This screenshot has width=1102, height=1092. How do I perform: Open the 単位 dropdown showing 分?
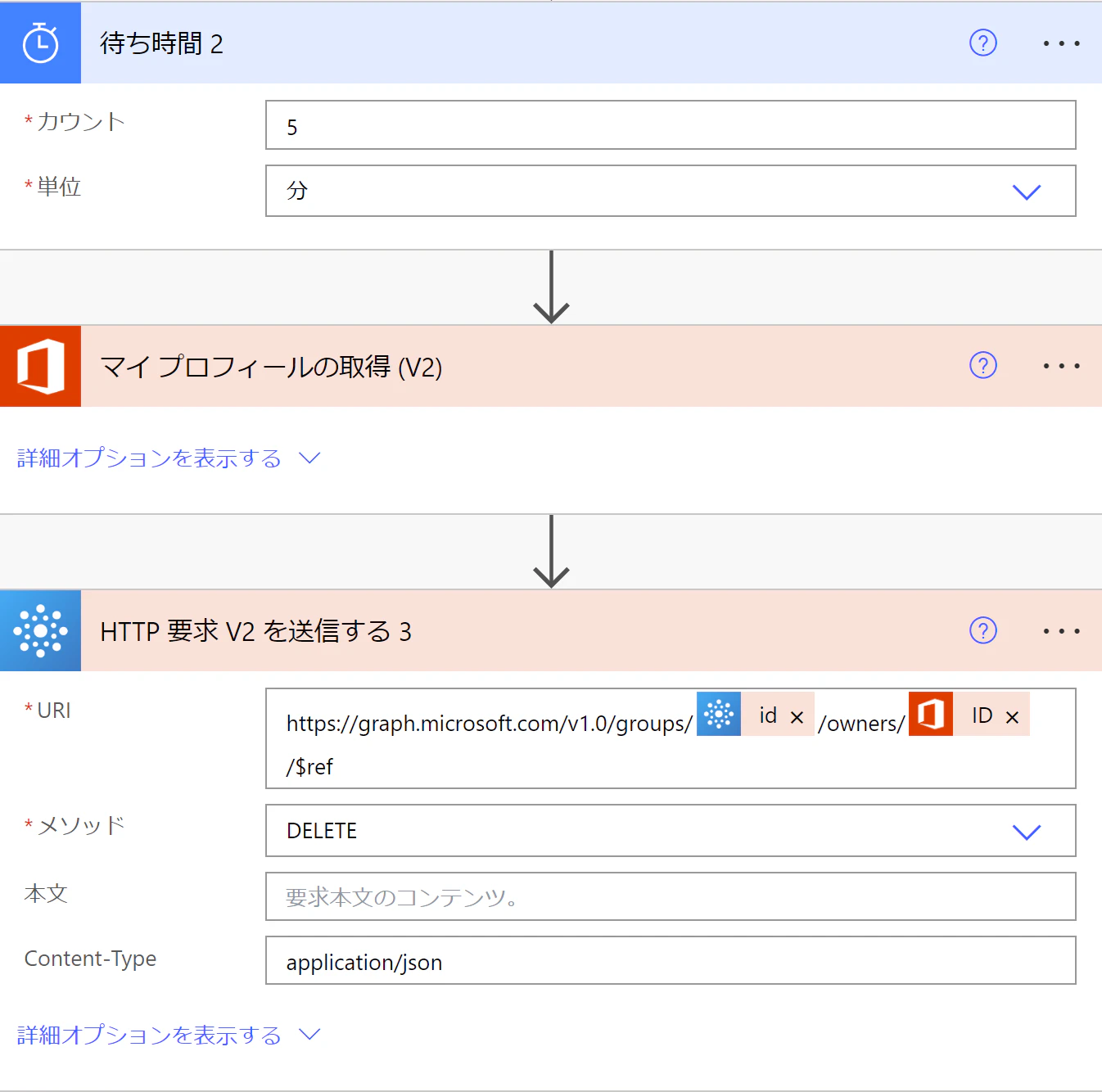671,191
